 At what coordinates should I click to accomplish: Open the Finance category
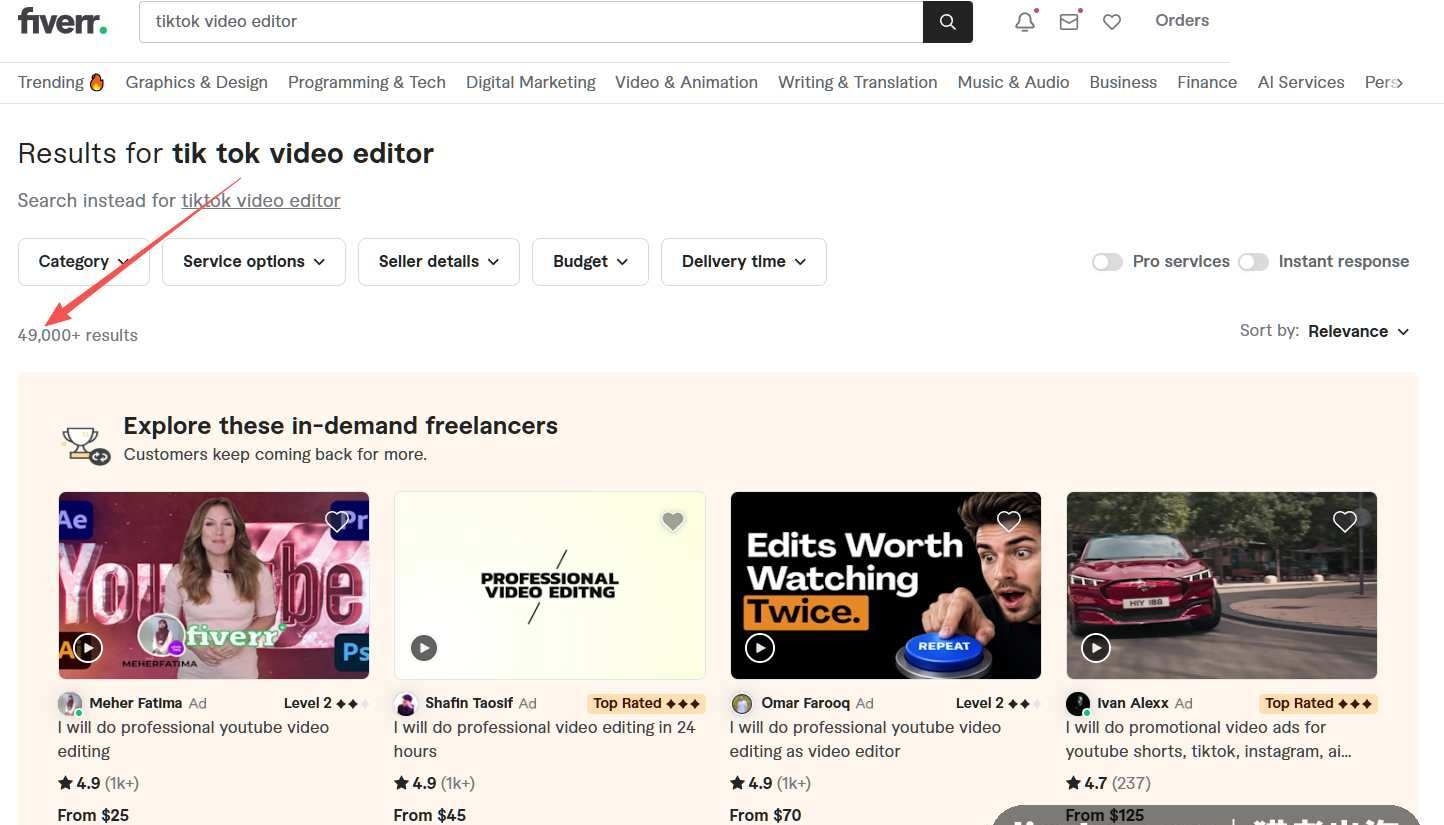(1207, 82)
